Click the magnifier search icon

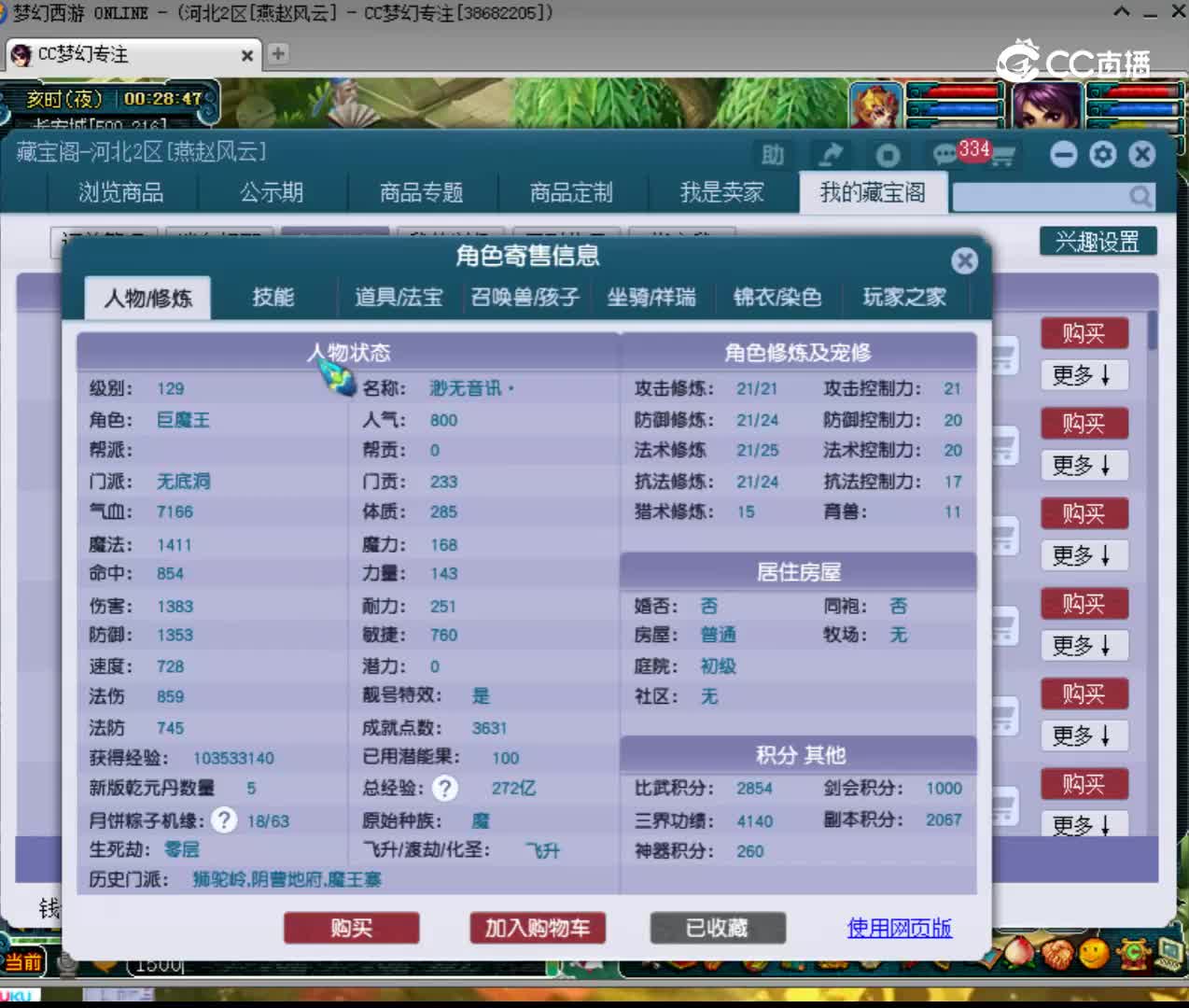[1140, 196]
